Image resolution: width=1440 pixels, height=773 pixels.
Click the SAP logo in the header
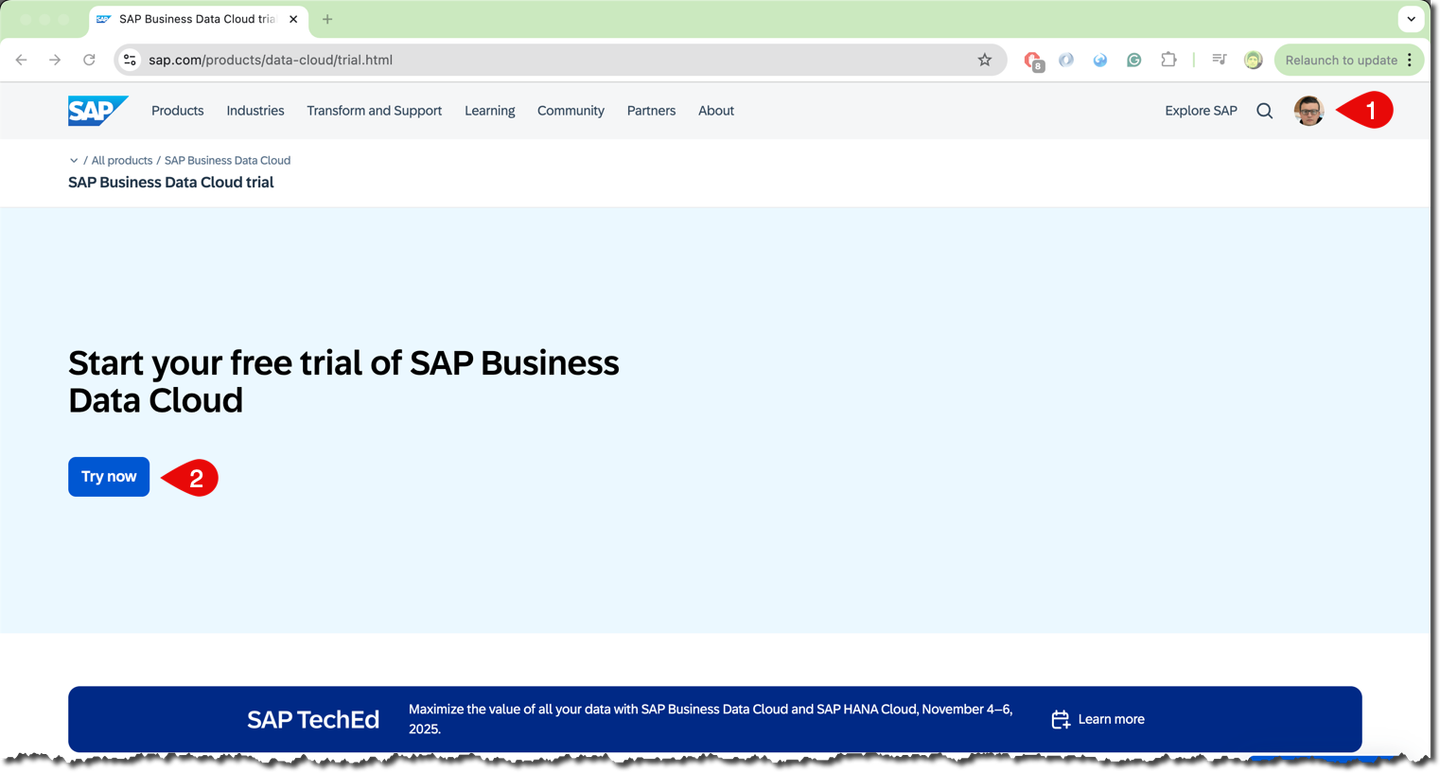click(x=98, y=111)
